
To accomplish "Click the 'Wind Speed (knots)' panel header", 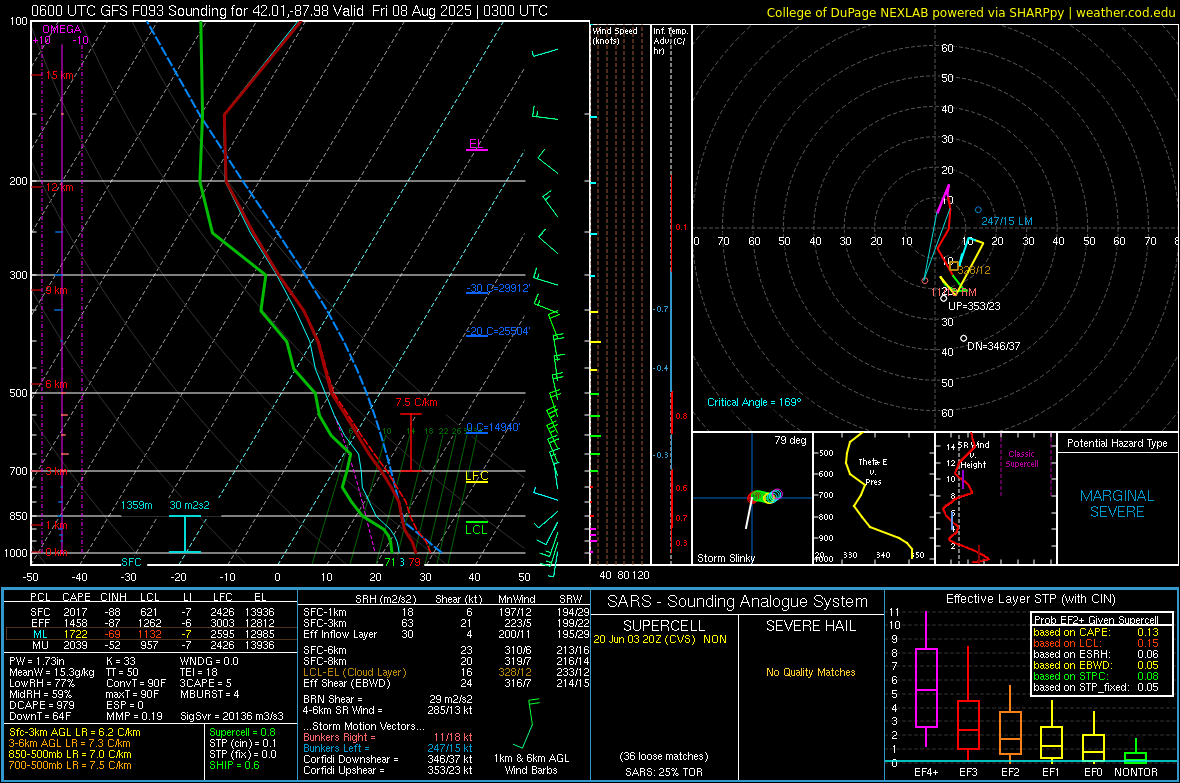I will click(x=615, y=36).
